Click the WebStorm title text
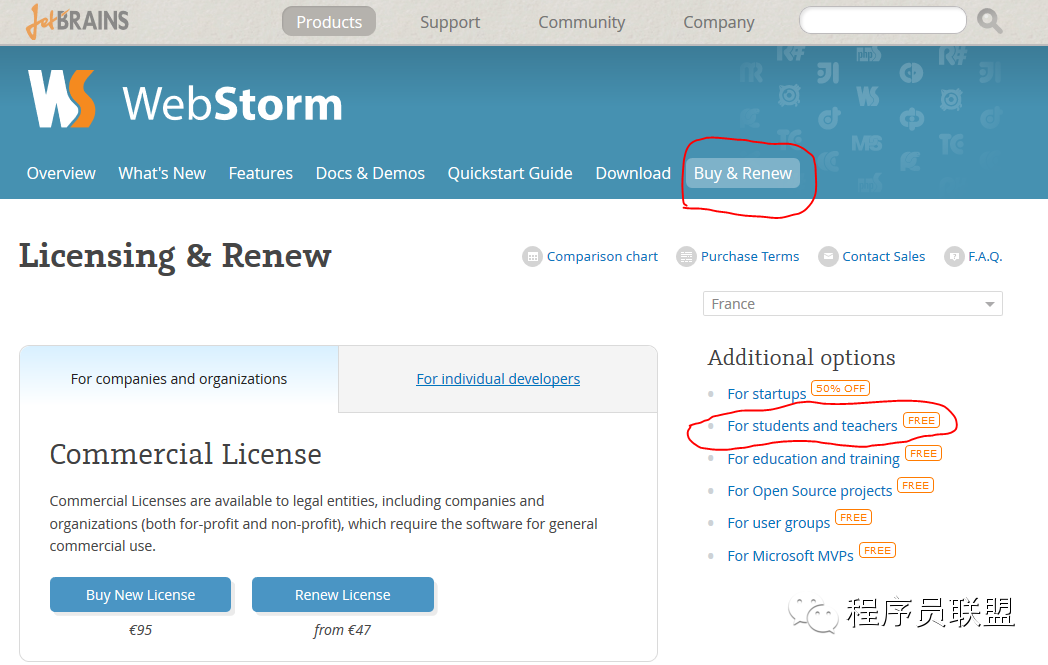This screenshot has height=665, width=1048. coord(232,104)
